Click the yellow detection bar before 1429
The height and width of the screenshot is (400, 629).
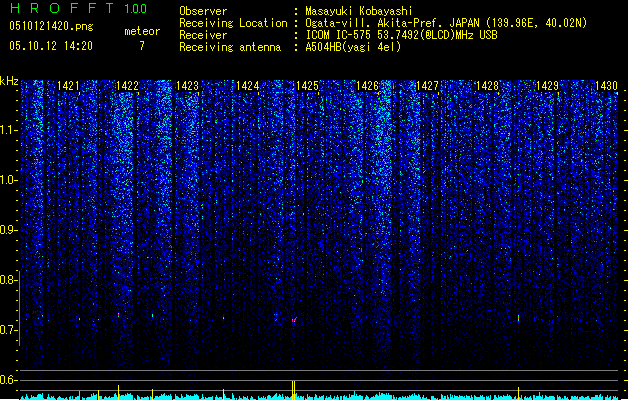click(518, 393)
